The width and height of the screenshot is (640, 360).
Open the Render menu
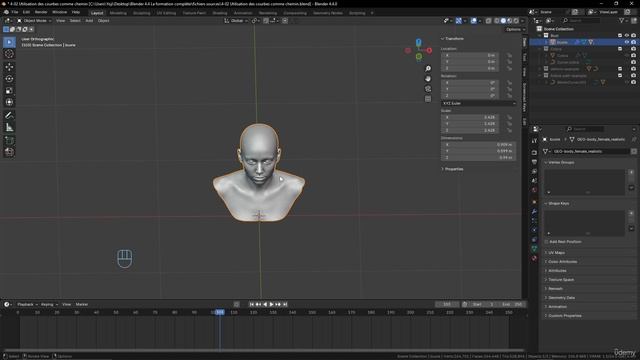coord(41,12)
